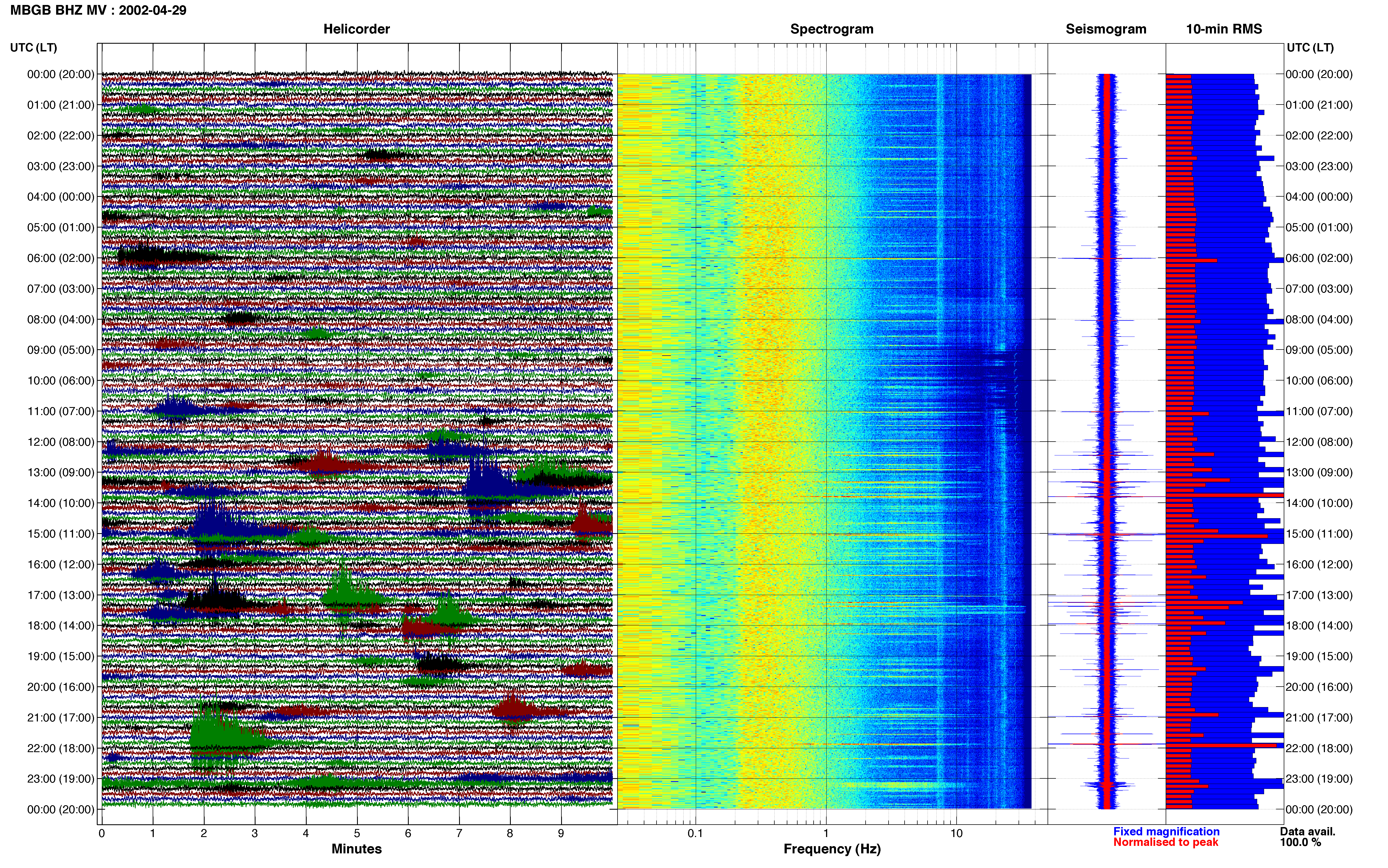Click left time label '08:00 (04:00)'
Image resolution: width=1388 pixels, height=868 pixels.
61,319
